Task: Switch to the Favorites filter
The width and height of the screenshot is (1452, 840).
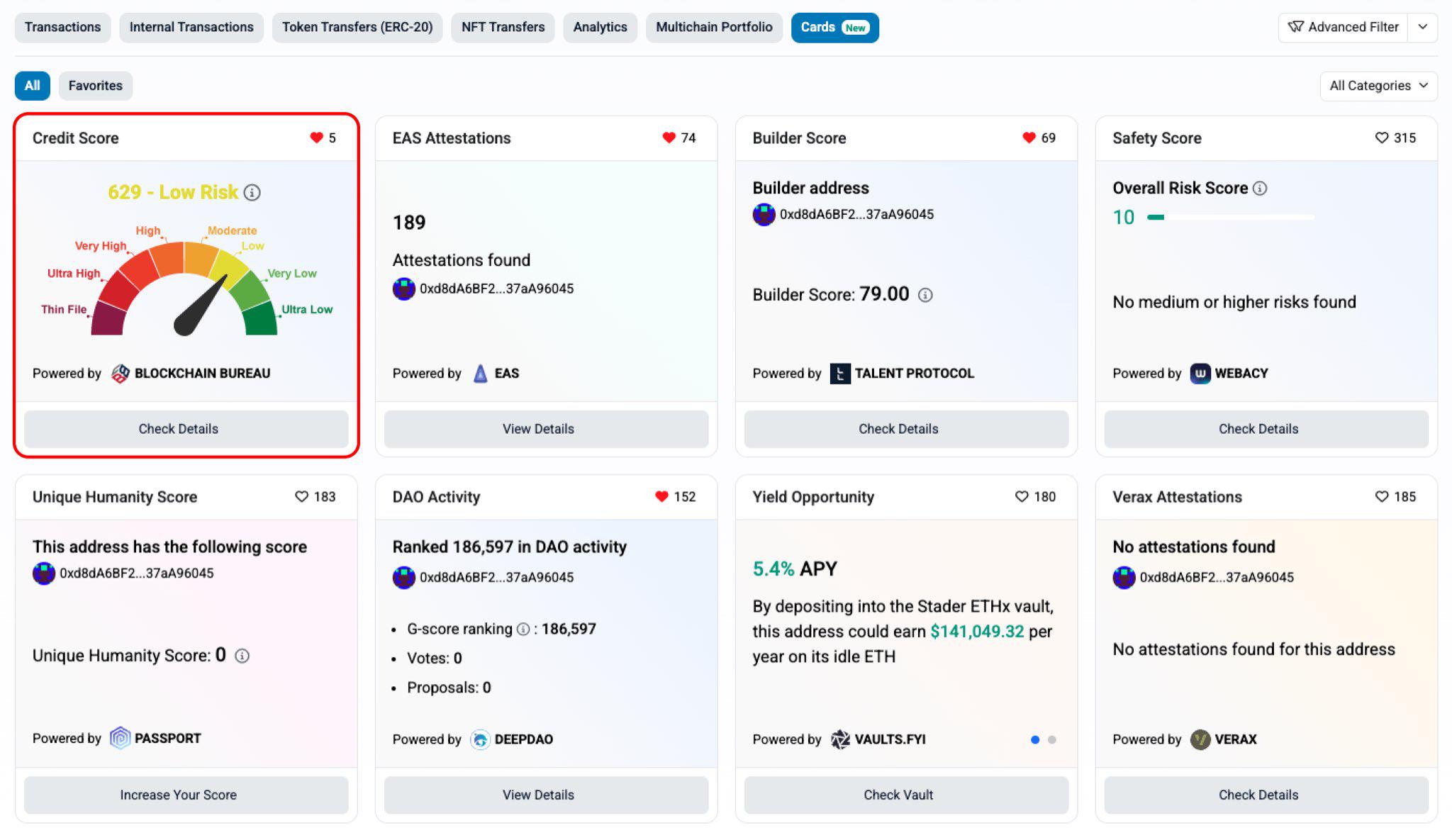Action: pyautogui.click(x=95, y=86)
